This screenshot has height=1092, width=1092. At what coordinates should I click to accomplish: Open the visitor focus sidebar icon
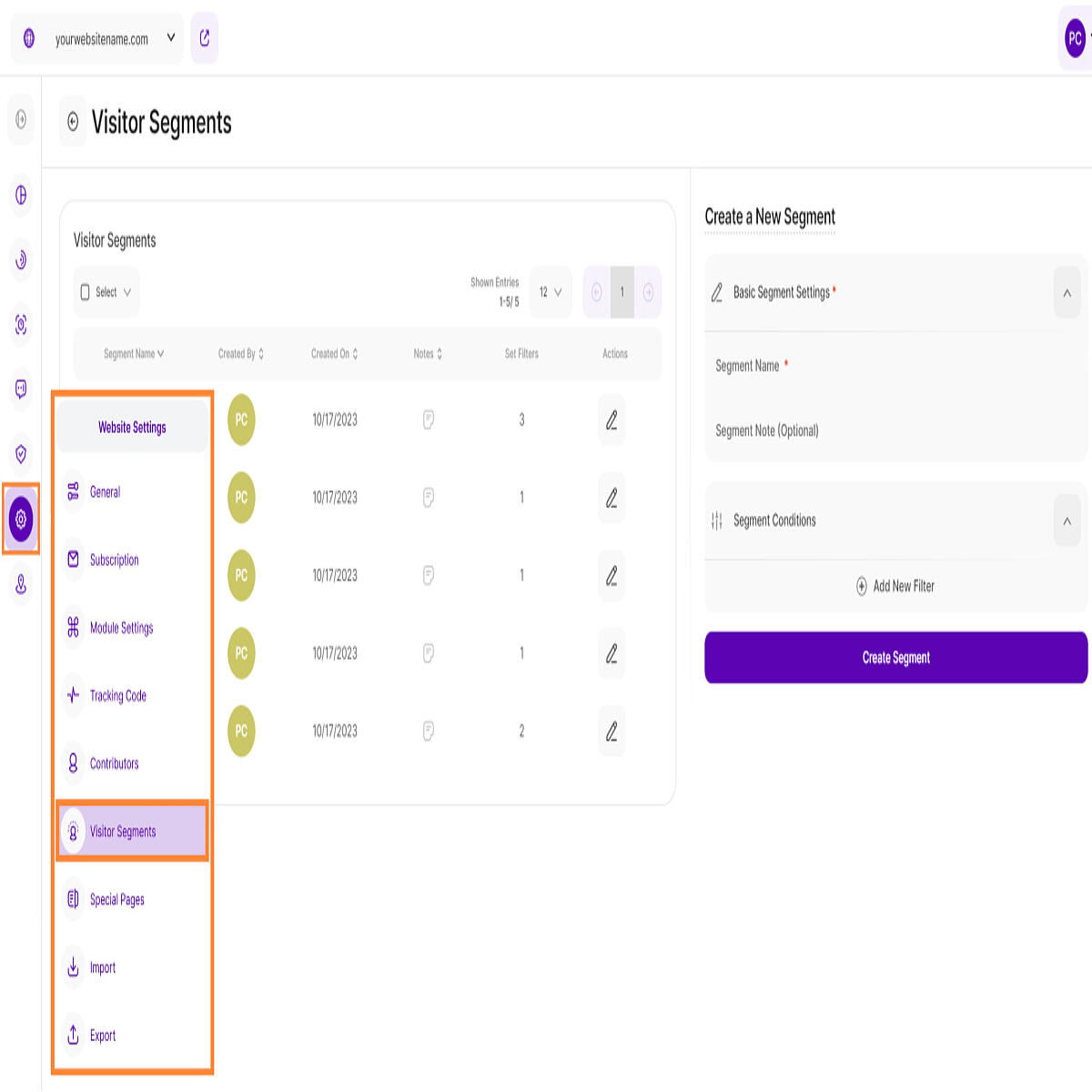pos(21,325)
